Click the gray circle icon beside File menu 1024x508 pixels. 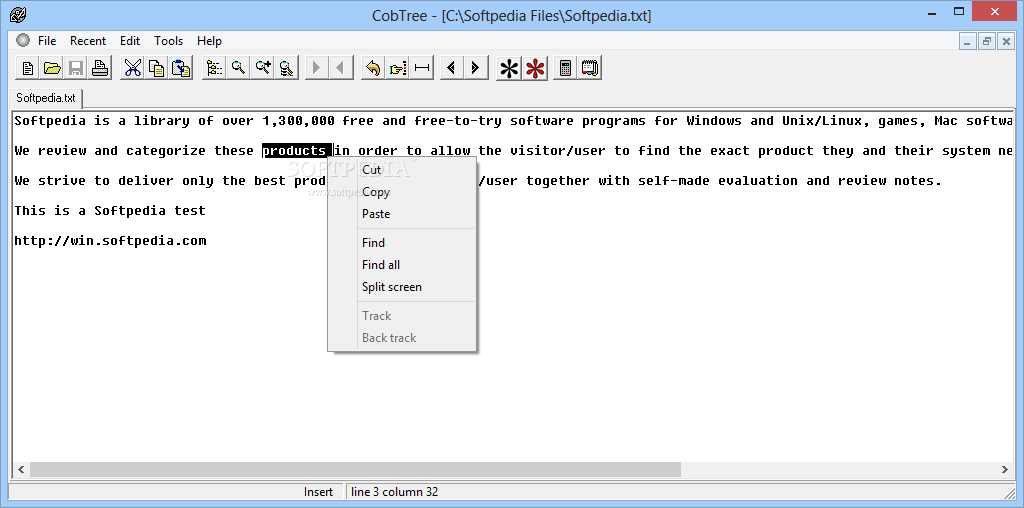coord(23,40)
